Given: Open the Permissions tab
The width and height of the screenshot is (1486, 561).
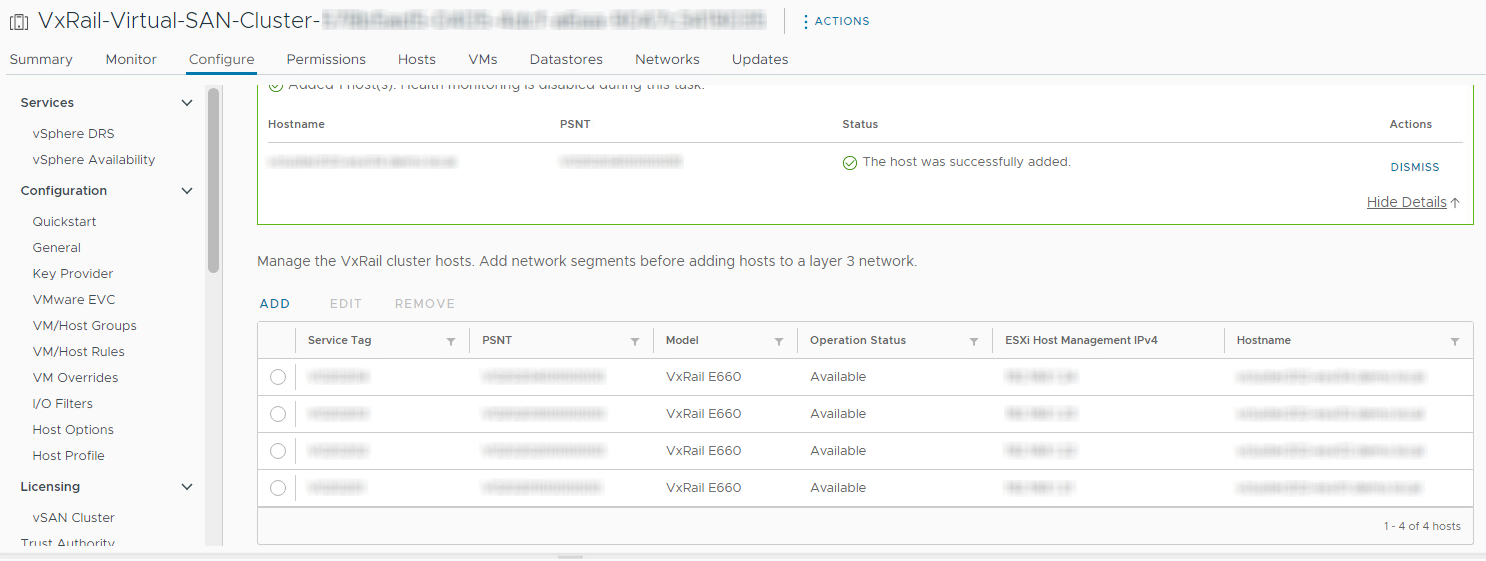Looking at the screenshot, I should pos(326,59).
